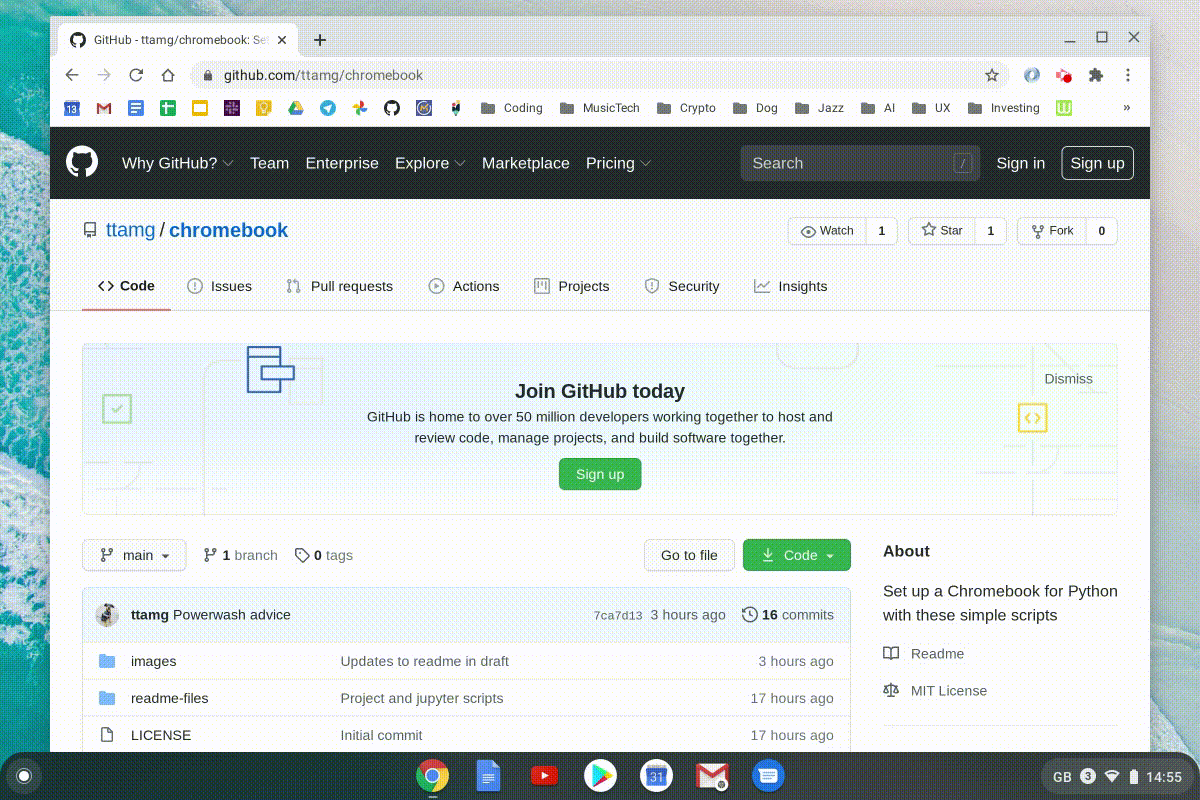Click Sign in in the header
The width and height of the screenshot is (1200, 800).
[1020, 163]
